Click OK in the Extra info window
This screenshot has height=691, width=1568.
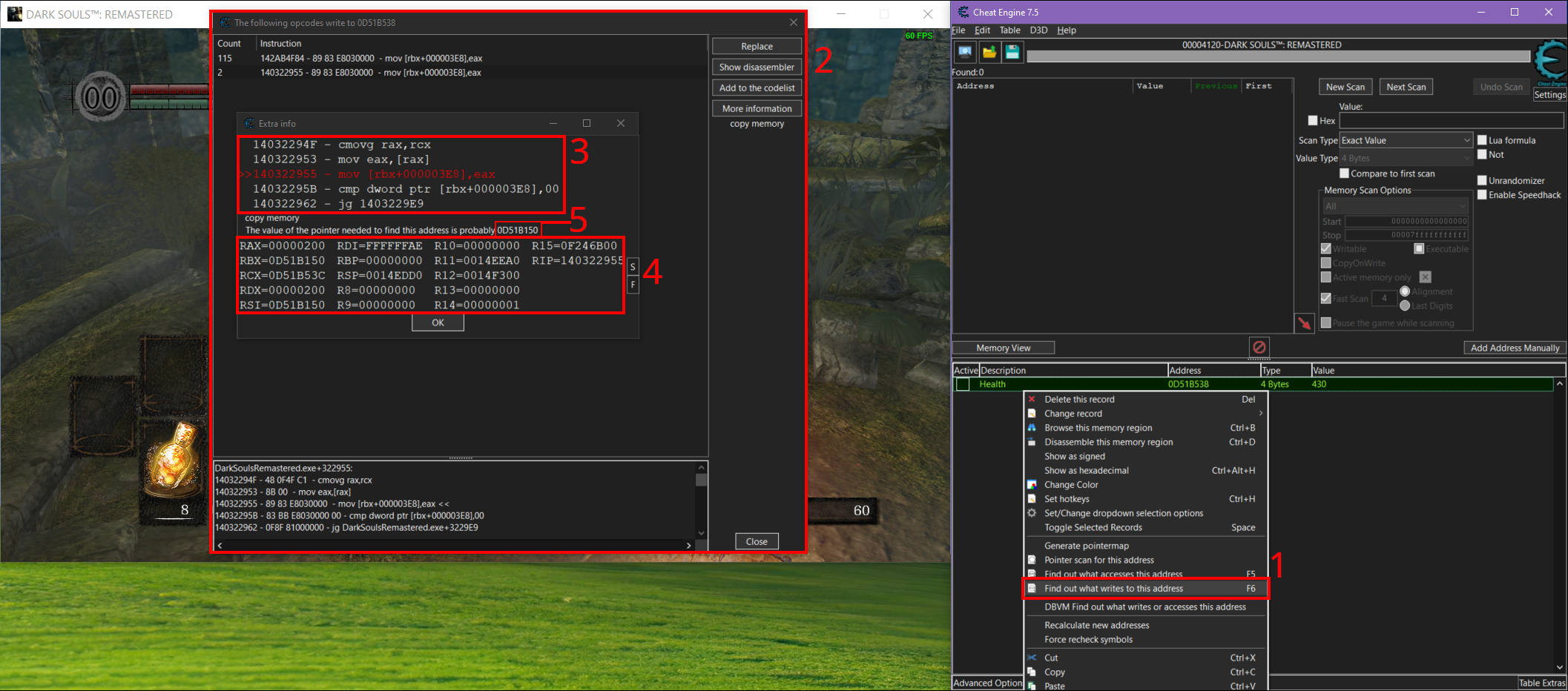tap(438, 323)
